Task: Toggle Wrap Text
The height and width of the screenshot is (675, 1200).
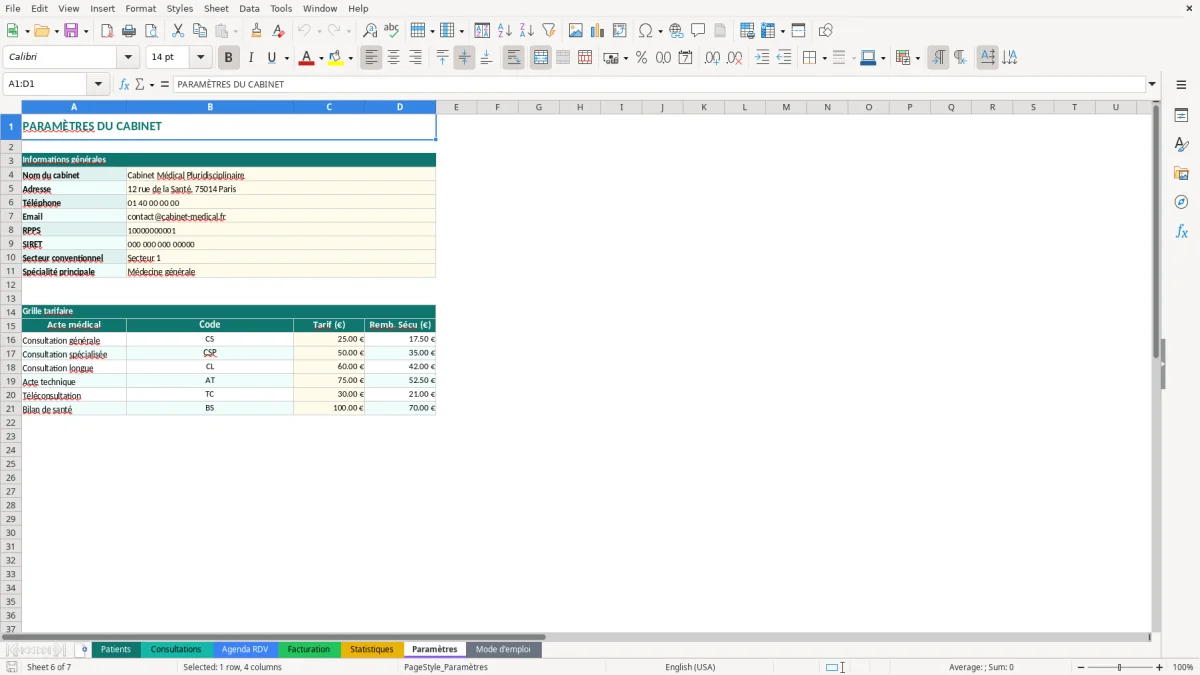Action: tap(514, 58)
